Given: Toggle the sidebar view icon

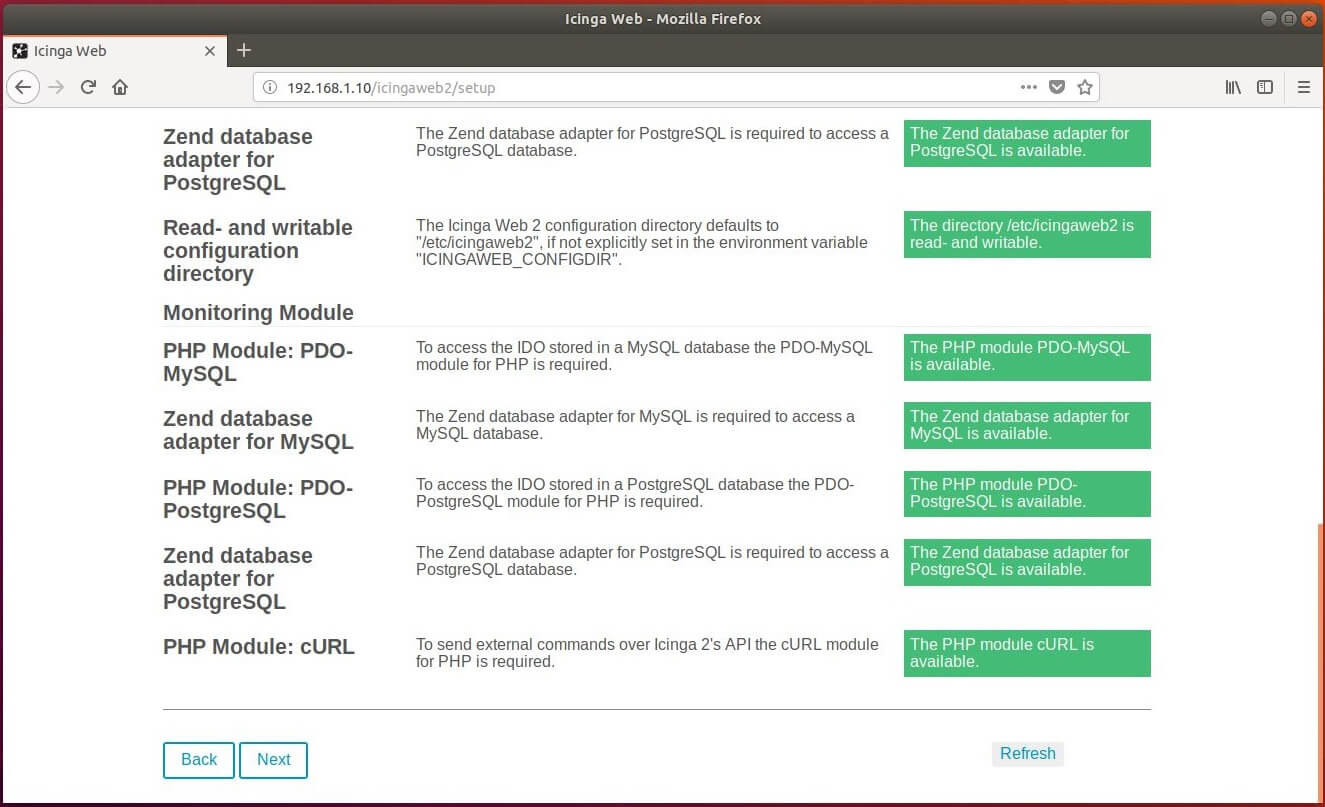Looking at the screenshot, I should [1265, 87].
